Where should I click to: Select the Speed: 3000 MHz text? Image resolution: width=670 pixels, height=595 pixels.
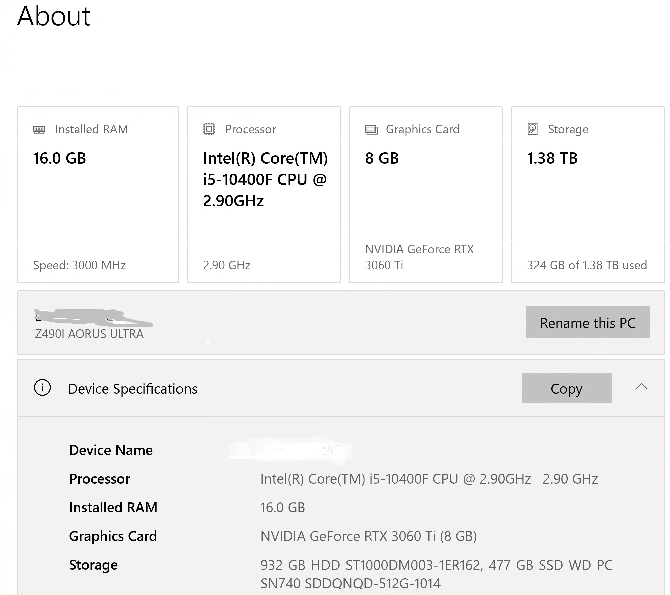[x=79, y=265]
